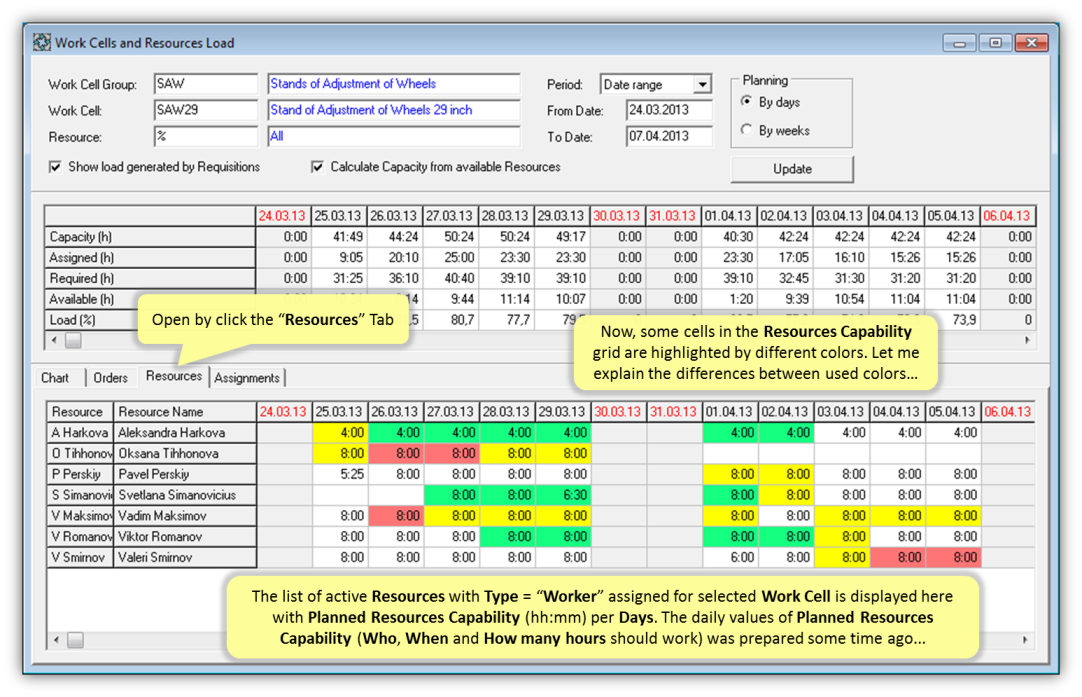Click the Resource Name column header
1082x697 pixels.
[184, 412]
